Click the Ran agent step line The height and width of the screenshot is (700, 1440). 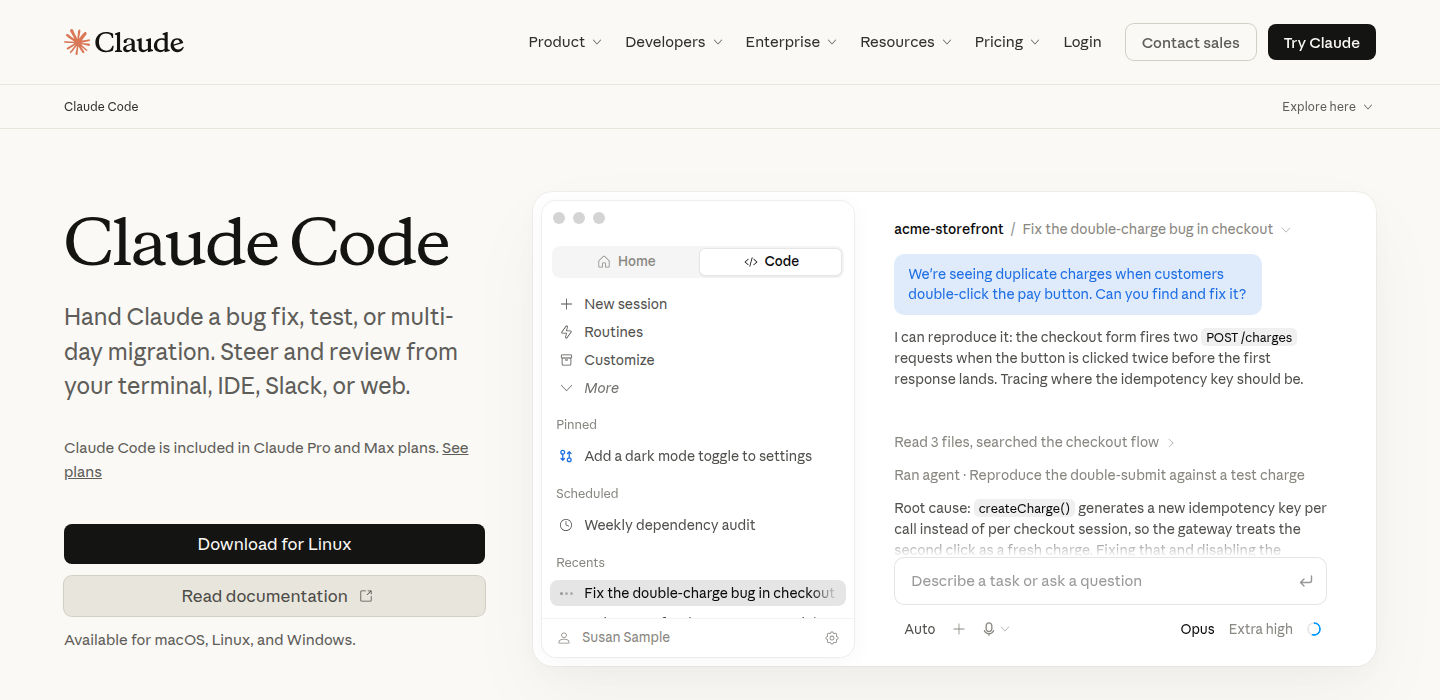(1099, 475)
